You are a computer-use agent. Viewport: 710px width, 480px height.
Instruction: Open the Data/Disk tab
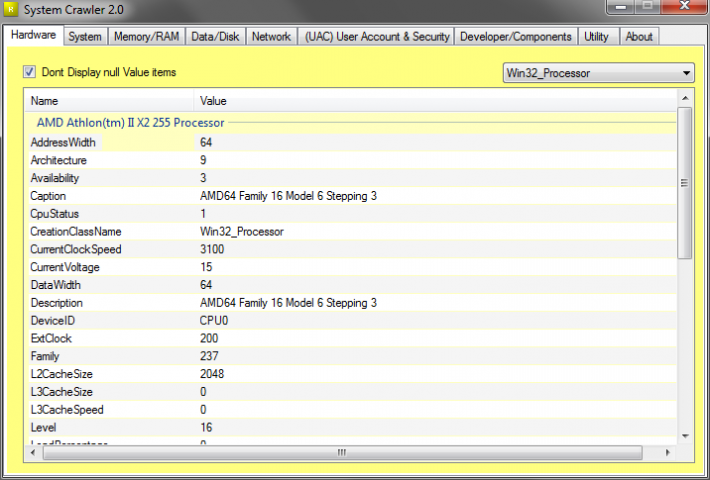[215, 37]
